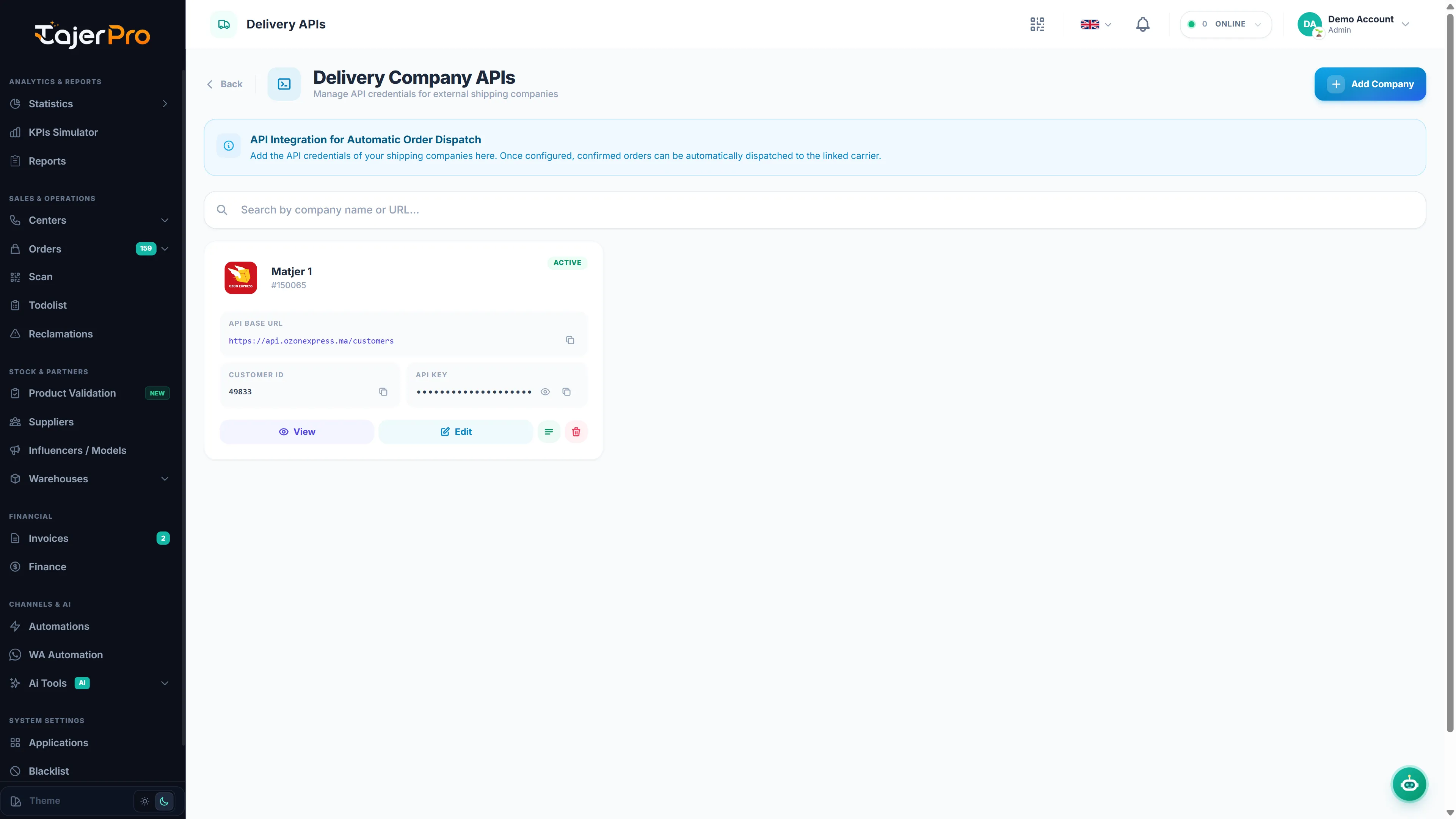Edit the Matjer 1 company
1456x819 pixels.
(x=455, y=432)
